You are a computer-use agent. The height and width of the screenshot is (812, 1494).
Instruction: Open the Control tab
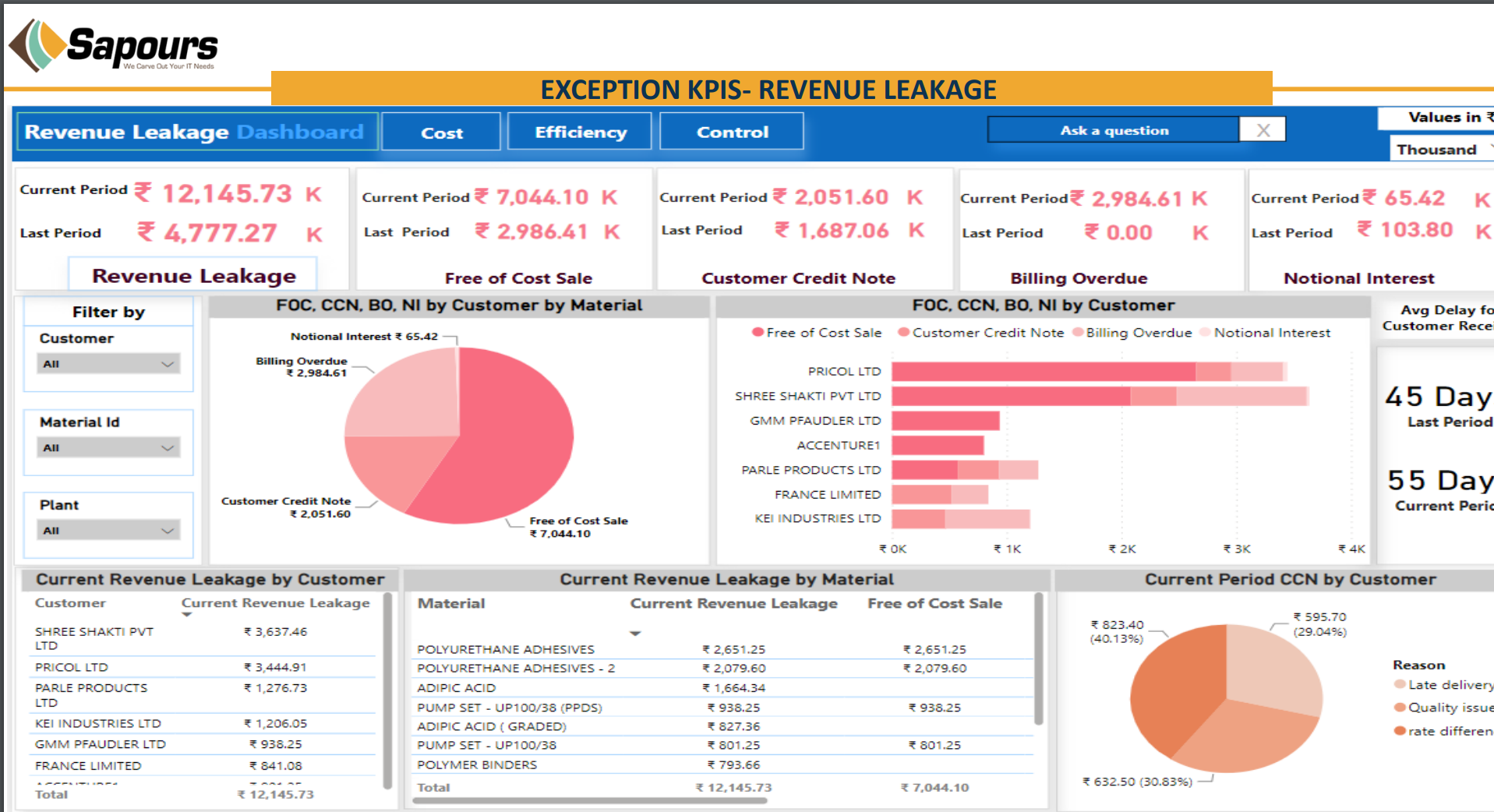(x=732, y=132)
